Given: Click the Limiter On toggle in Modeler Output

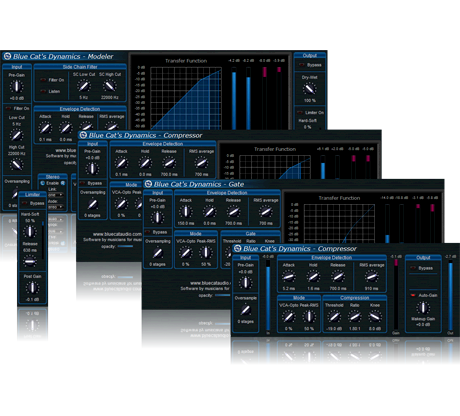Looking at the screenshot, I should [300, 113].
